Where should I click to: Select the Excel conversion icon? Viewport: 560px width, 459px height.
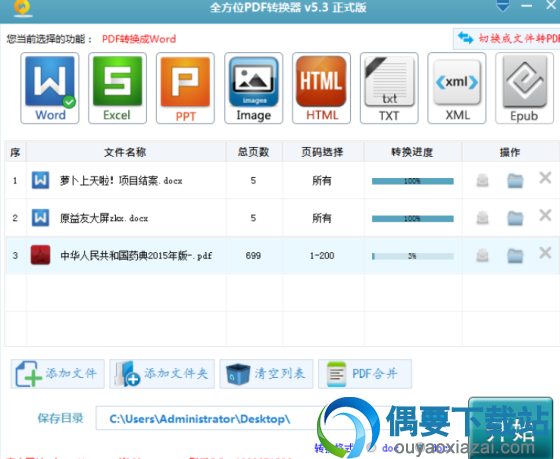pyautogui.click(x=118, y=88)
